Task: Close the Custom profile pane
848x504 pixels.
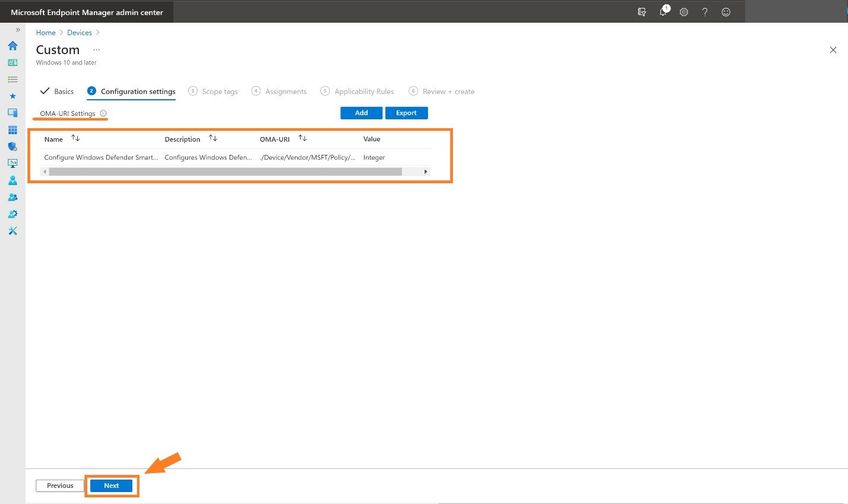Action: click(833, 50)
